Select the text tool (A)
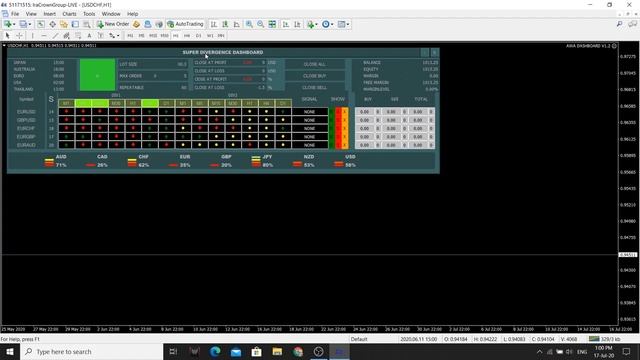This screenshot has width=640, height=360. pos(89,36)
